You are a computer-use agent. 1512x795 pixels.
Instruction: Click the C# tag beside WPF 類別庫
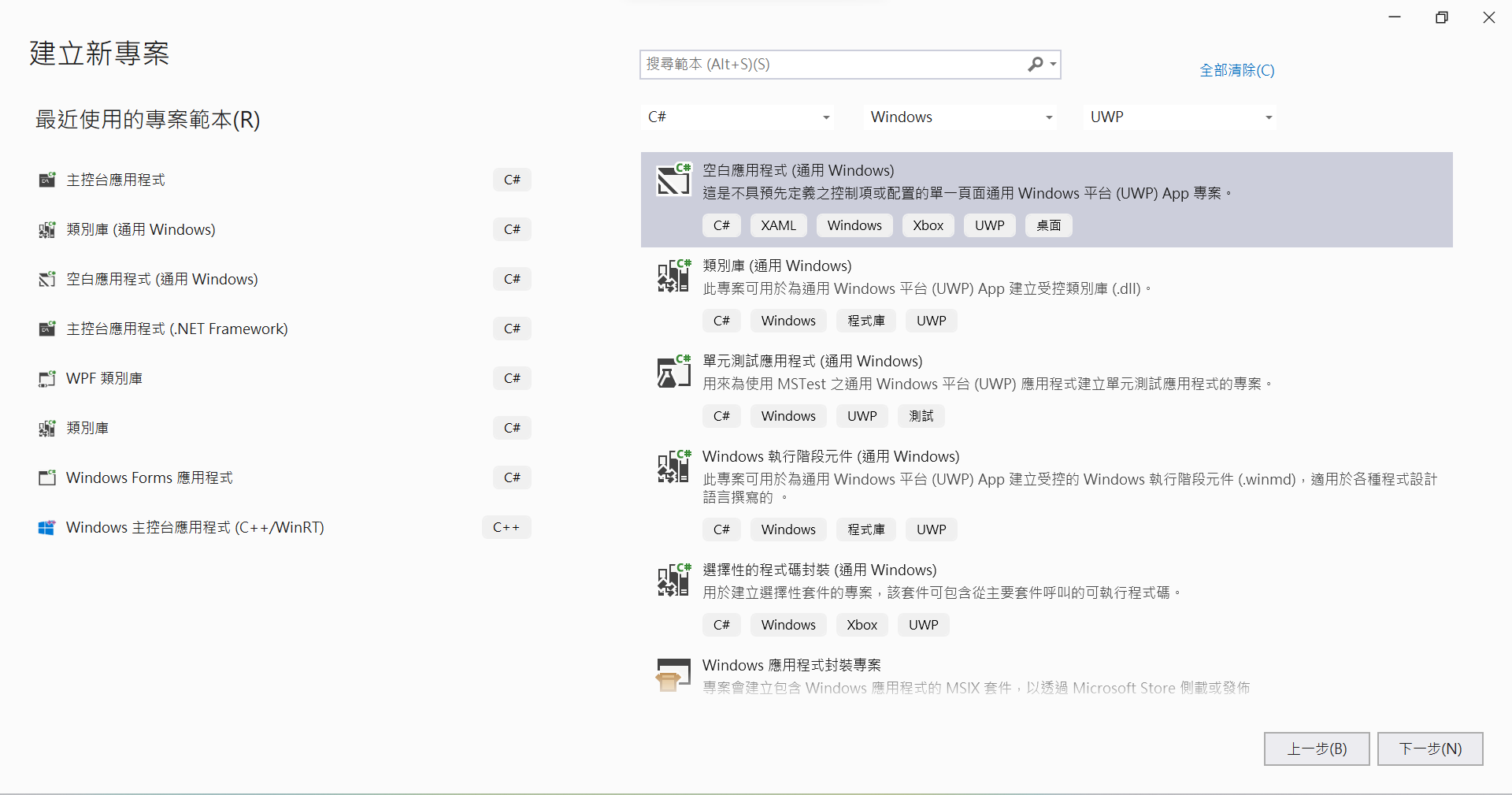pyautogui.click(x=512, y=378)
